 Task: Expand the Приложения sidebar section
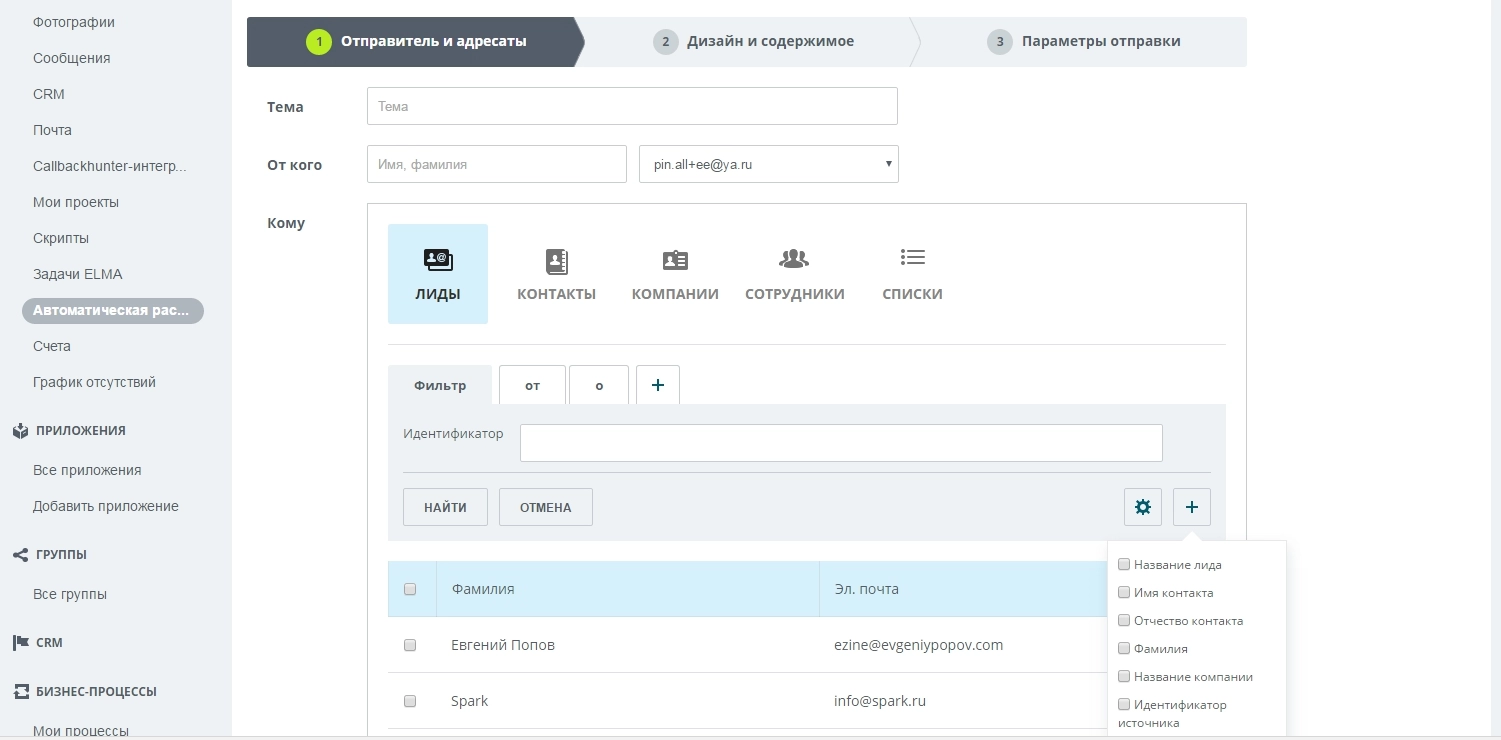(x=80, y=431)
